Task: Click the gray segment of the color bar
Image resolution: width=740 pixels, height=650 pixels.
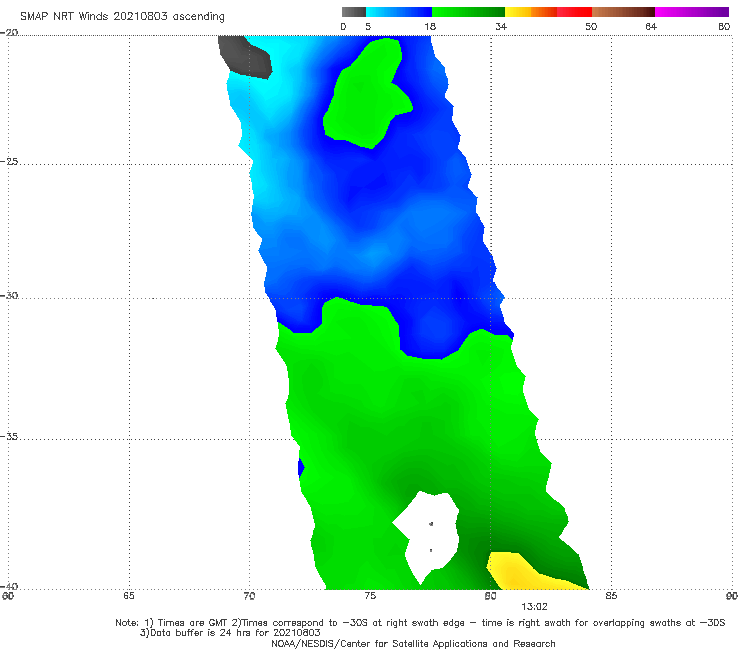Action: (354, 12)
